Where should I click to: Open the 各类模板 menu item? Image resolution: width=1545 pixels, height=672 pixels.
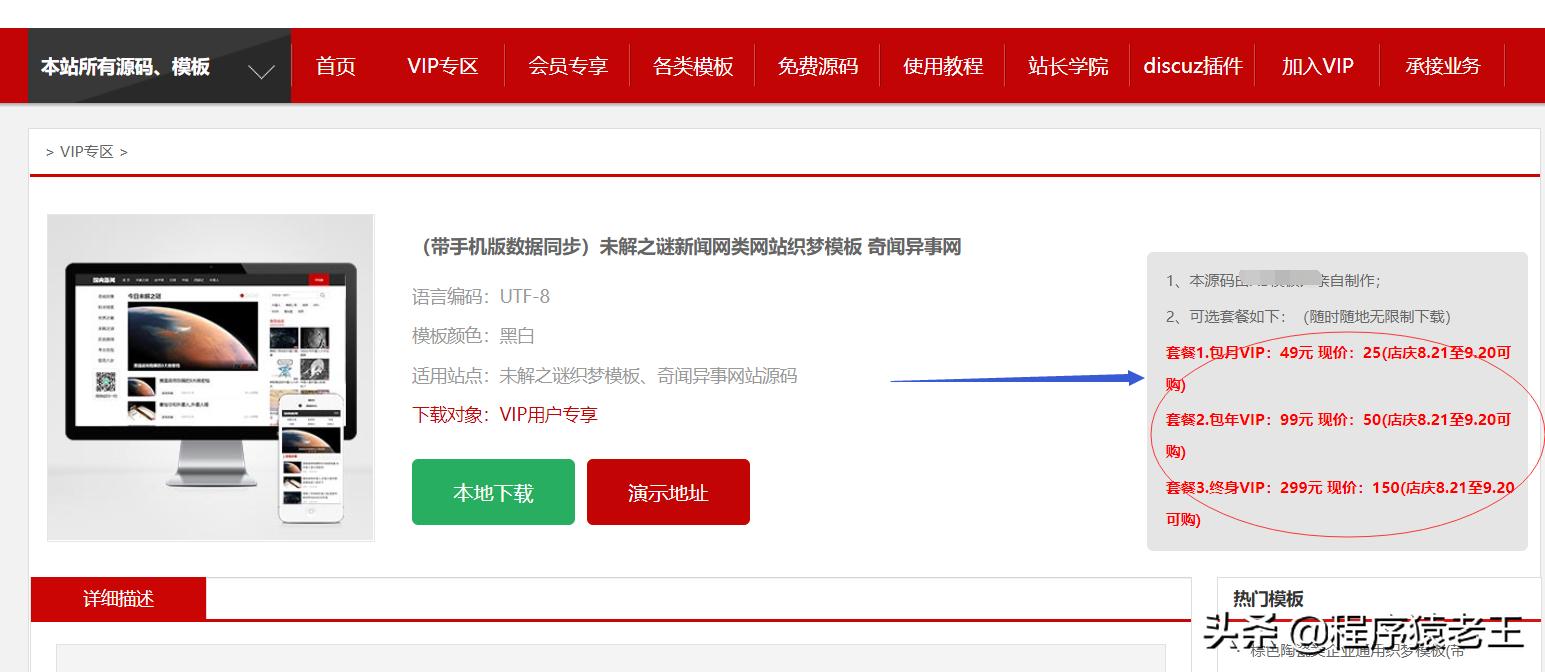point(692,66)
